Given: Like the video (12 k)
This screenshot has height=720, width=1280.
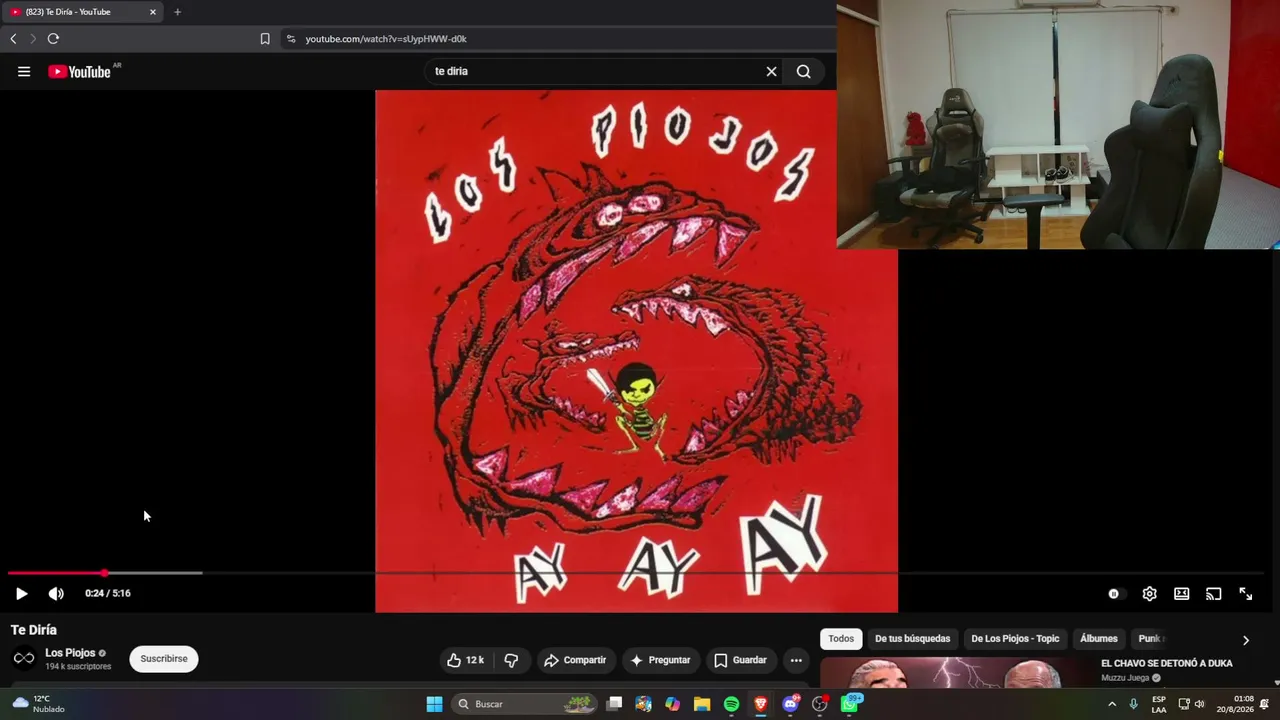Looking at the screenshot, I should point(465,660).
